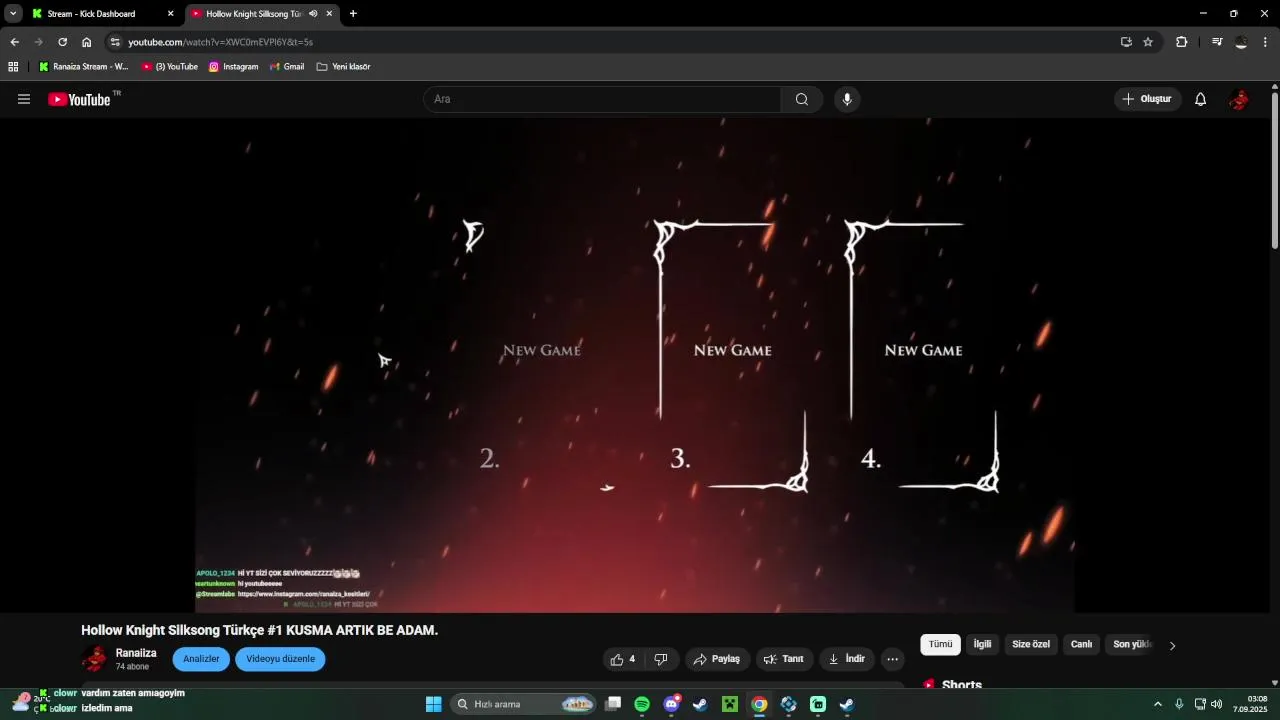Click the browser forward arrow
This screenshot has width=1280, height=720.
[38, 42]
